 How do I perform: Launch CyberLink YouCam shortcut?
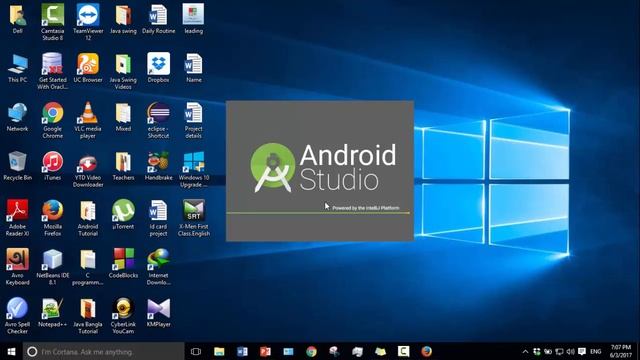[123, 309]
